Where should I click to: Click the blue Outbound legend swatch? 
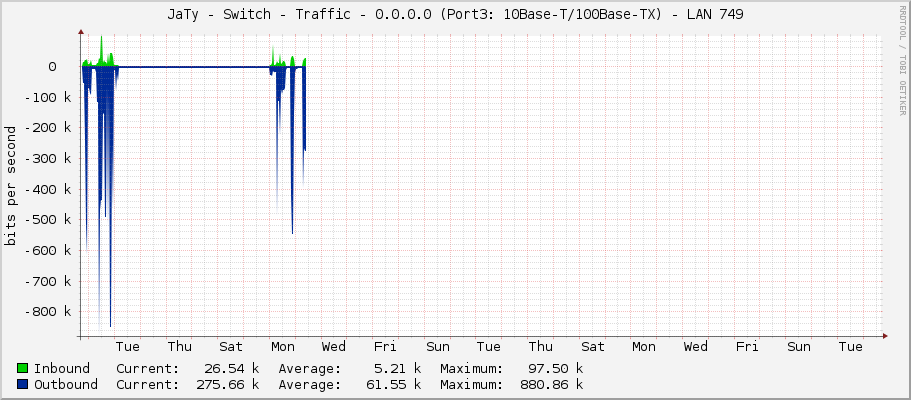(x=23, y=384)
